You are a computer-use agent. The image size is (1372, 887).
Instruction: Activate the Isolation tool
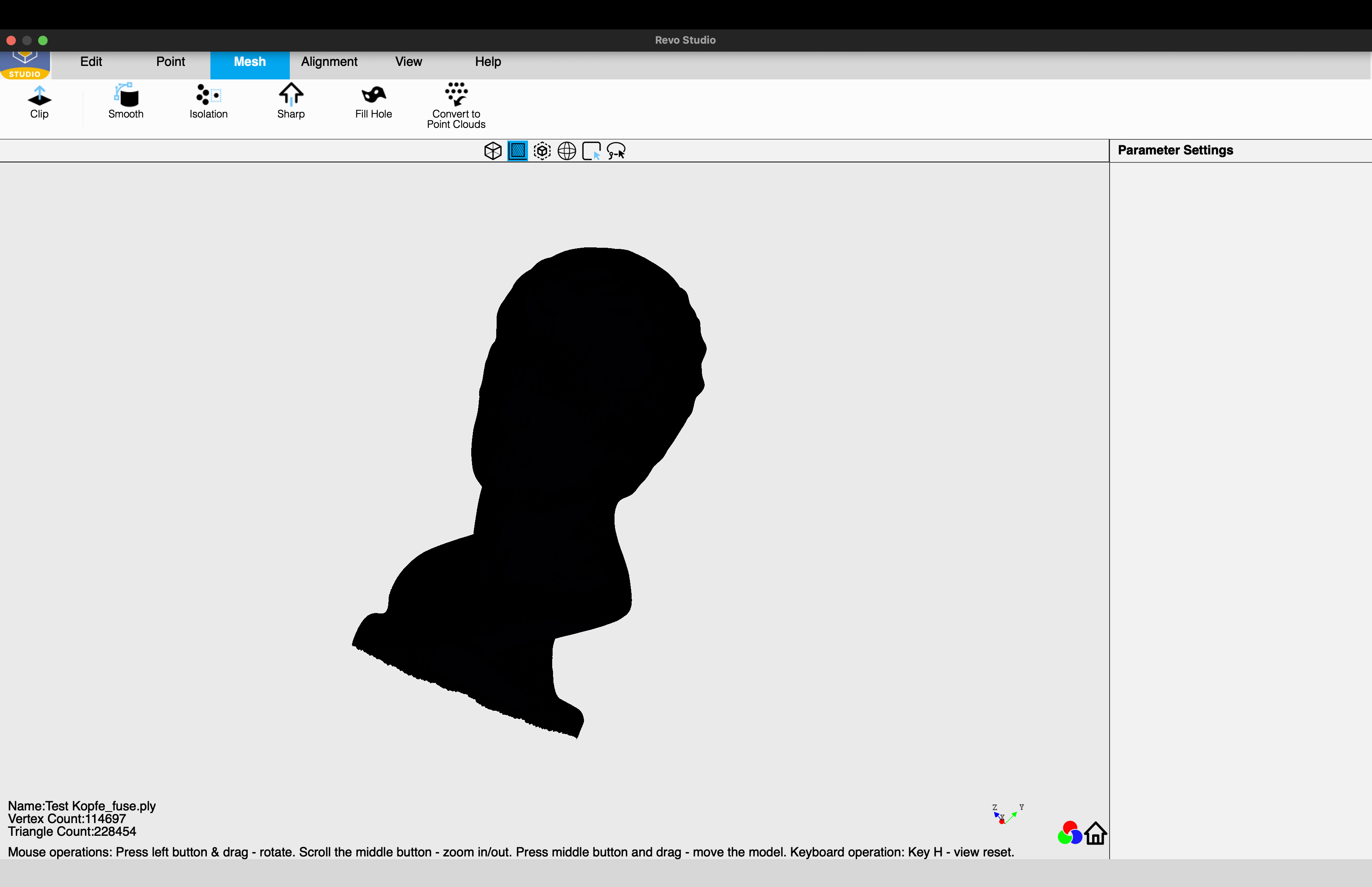[x=208, y=102]
